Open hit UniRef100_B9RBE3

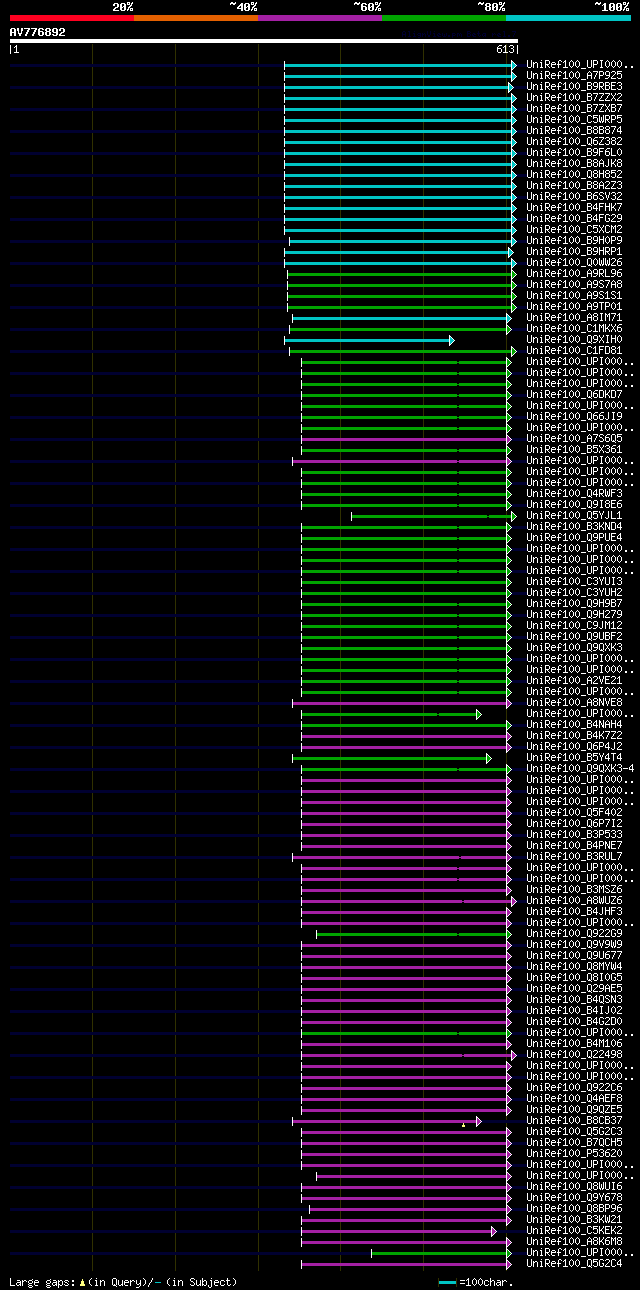(574, 86)
